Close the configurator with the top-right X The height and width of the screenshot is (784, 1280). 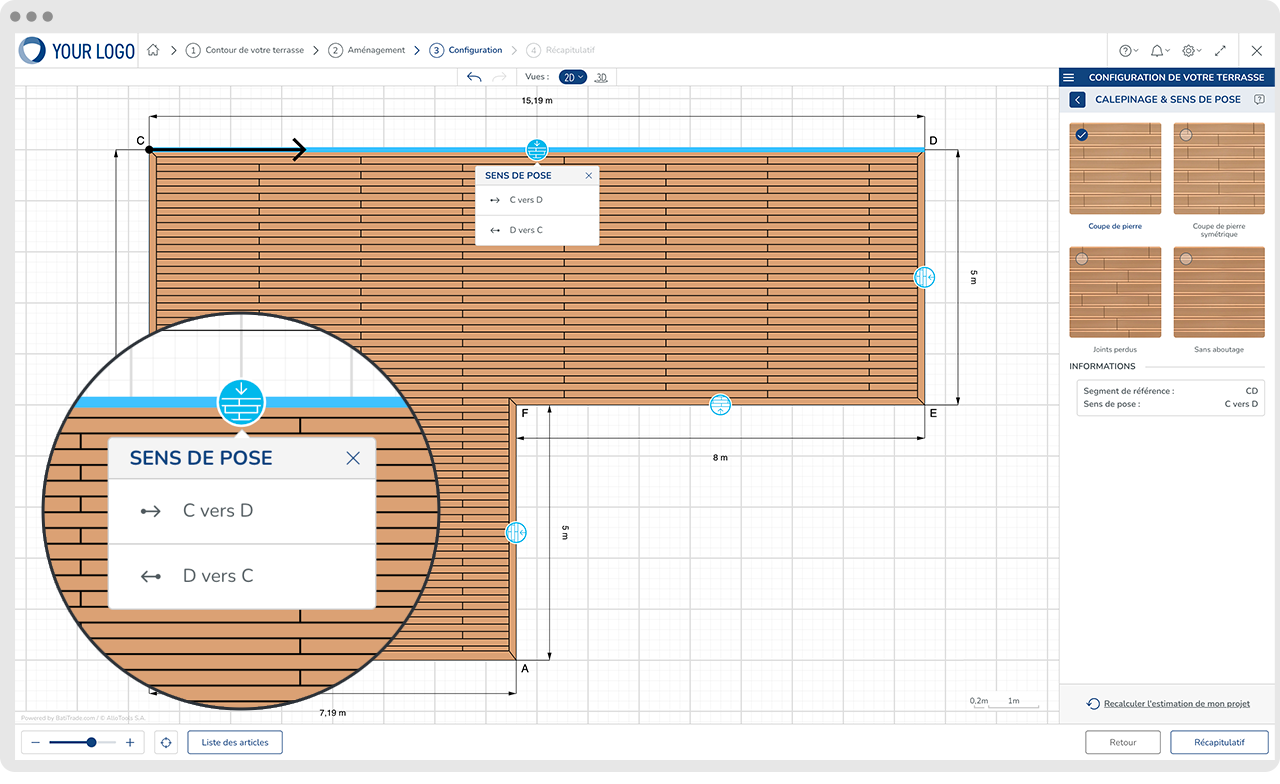(1257, 50)
